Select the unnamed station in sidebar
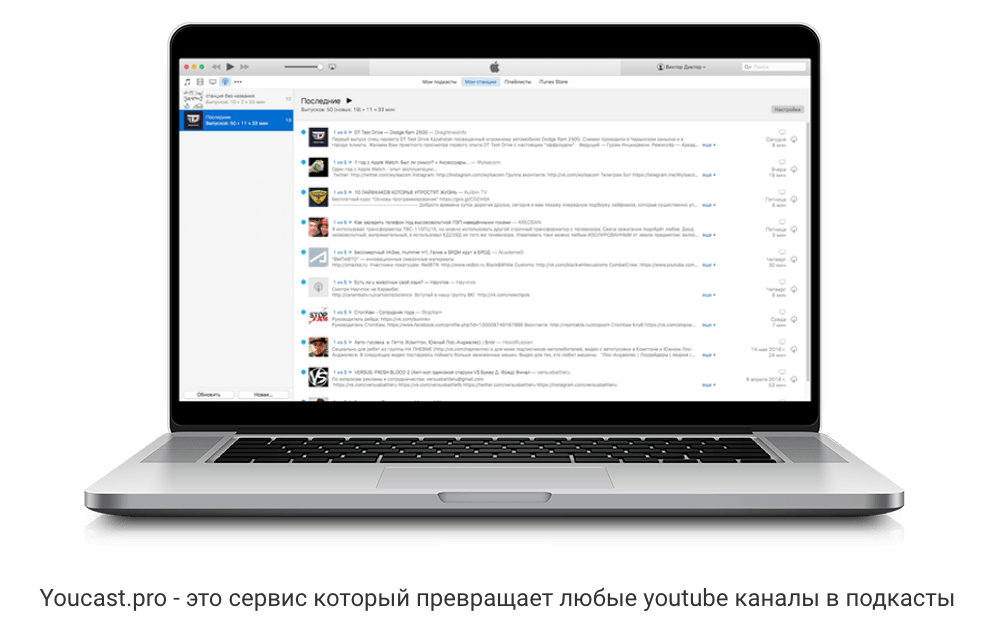The image size is (1000, 640). [x=237, y=99]
